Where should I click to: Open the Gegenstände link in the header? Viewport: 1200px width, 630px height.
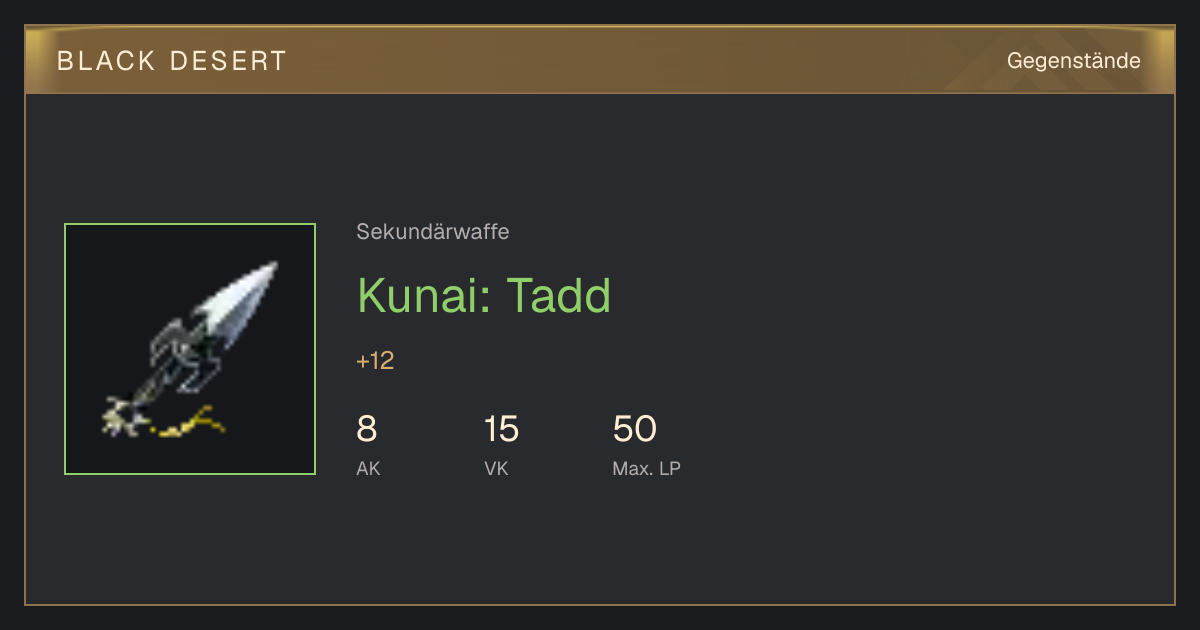pos(1073,61)
